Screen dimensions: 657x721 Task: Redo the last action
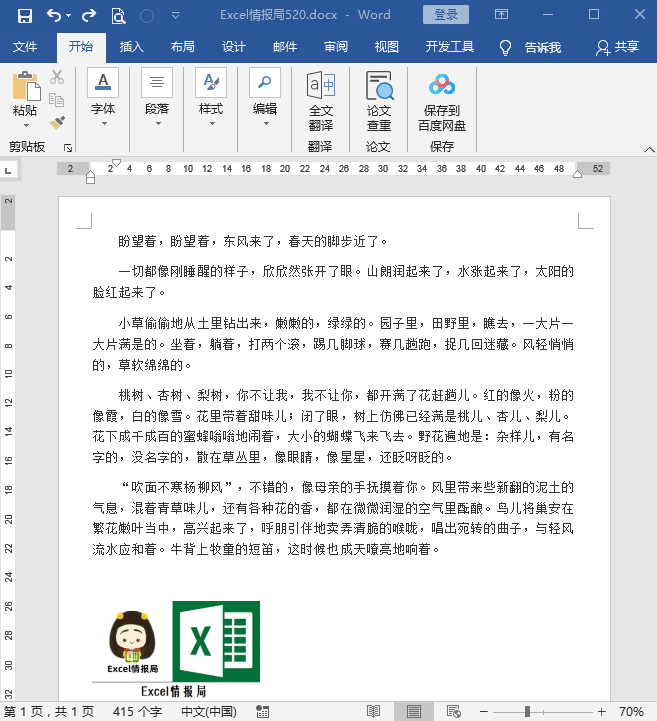click(x=88, y=16)
